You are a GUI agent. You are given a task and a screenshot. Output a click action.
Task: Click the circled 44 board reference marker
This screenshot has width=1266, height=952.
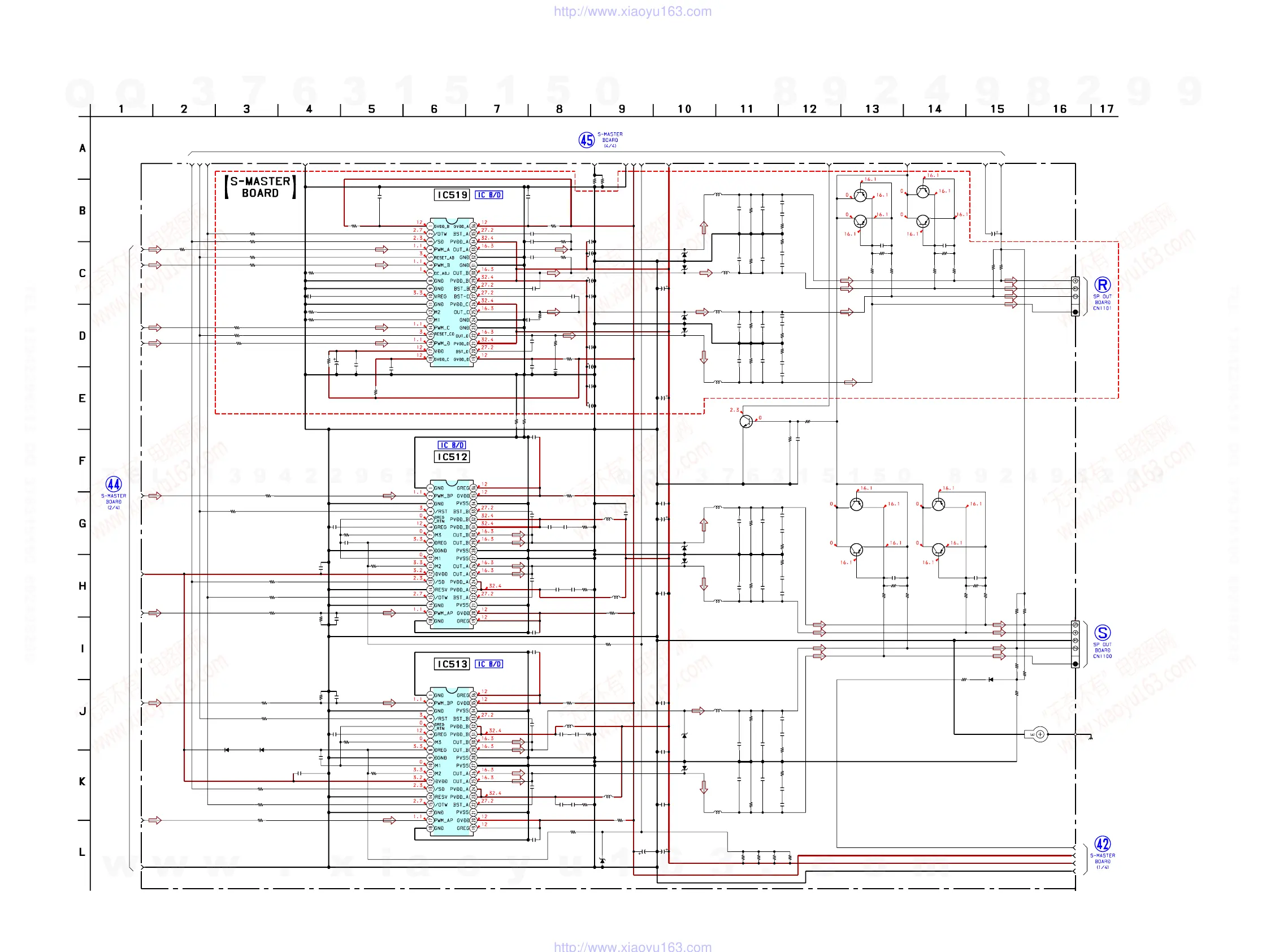pyautogui.click(x=114, y=484)
